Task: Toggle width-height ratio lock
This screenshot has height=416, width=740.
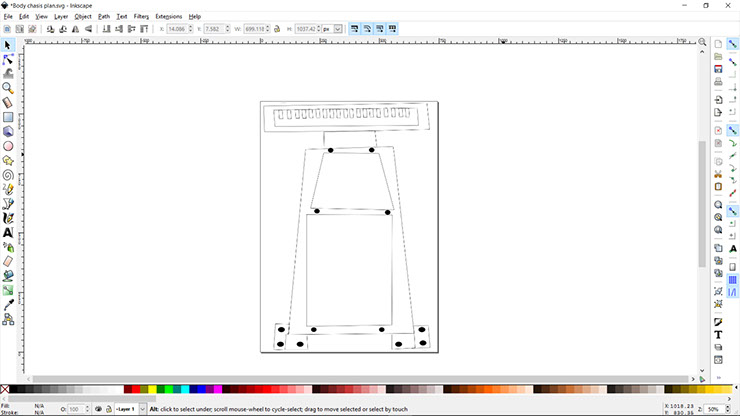Action: click(277, 29)
